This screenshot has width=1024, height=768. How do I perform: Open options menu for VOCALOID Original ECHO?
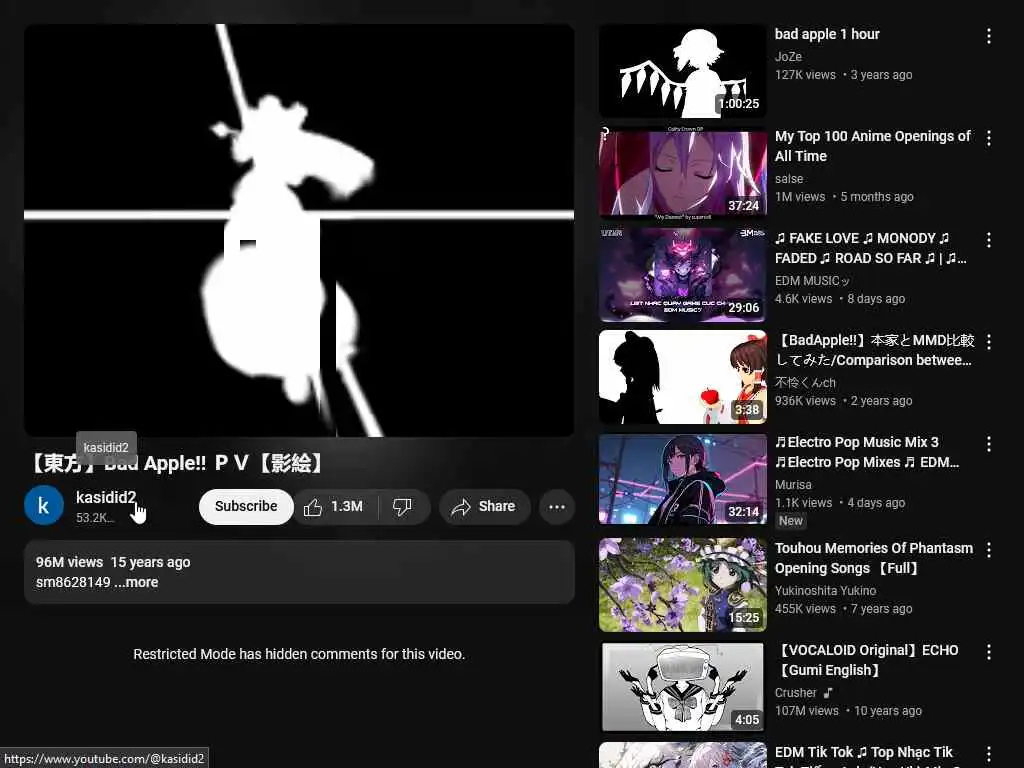[x=989, y=652]
